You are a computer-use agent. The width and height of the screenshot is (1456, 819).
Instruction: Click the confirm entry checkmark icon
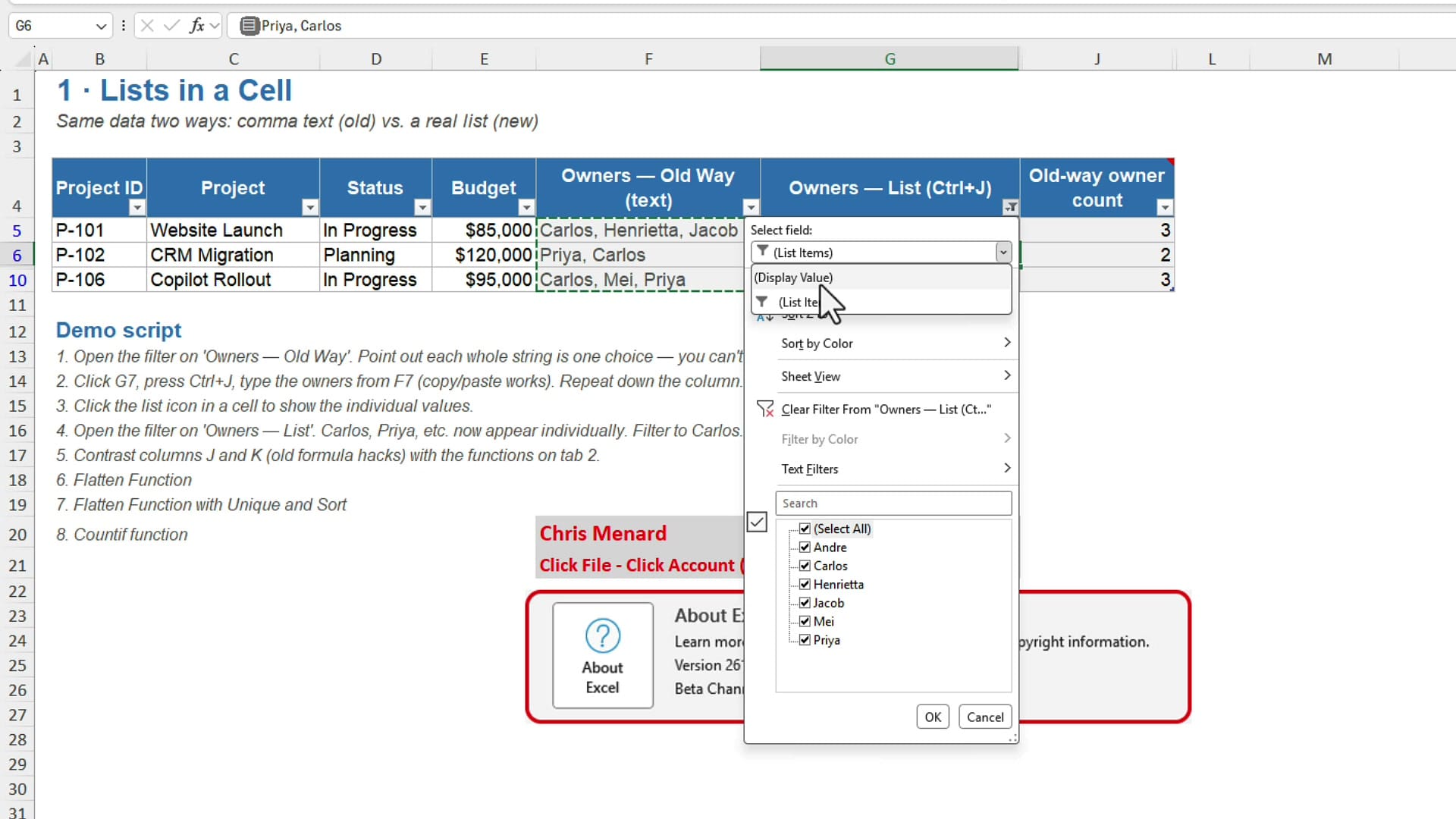172,26
